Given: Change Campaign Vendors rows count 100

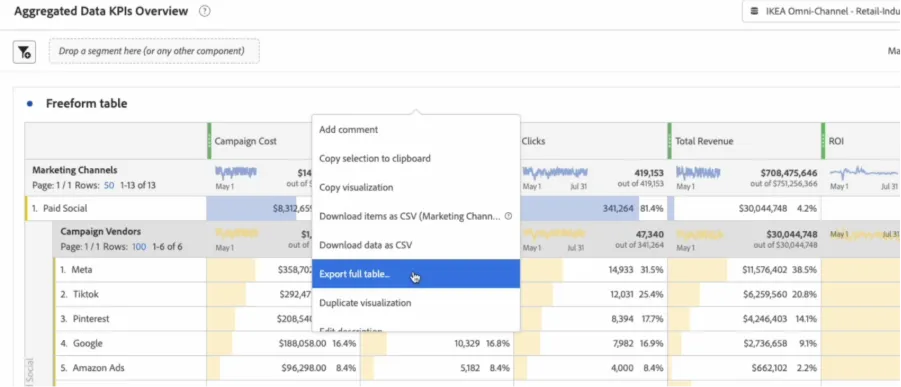Looking at the screenshot, I should tap(139, 247).
